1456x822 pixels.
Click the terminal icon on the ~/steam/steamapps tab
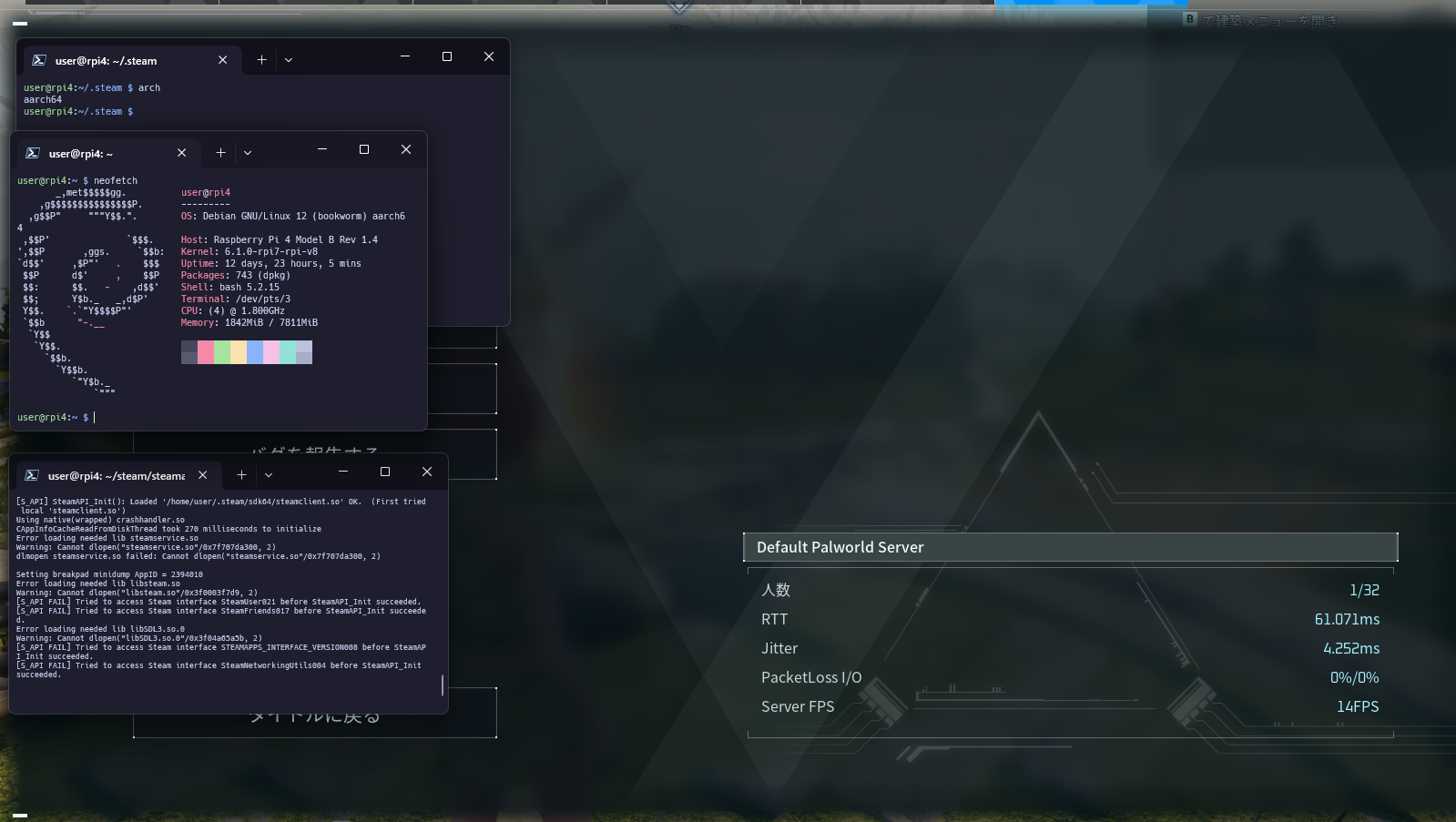click(x=32, y=475)
